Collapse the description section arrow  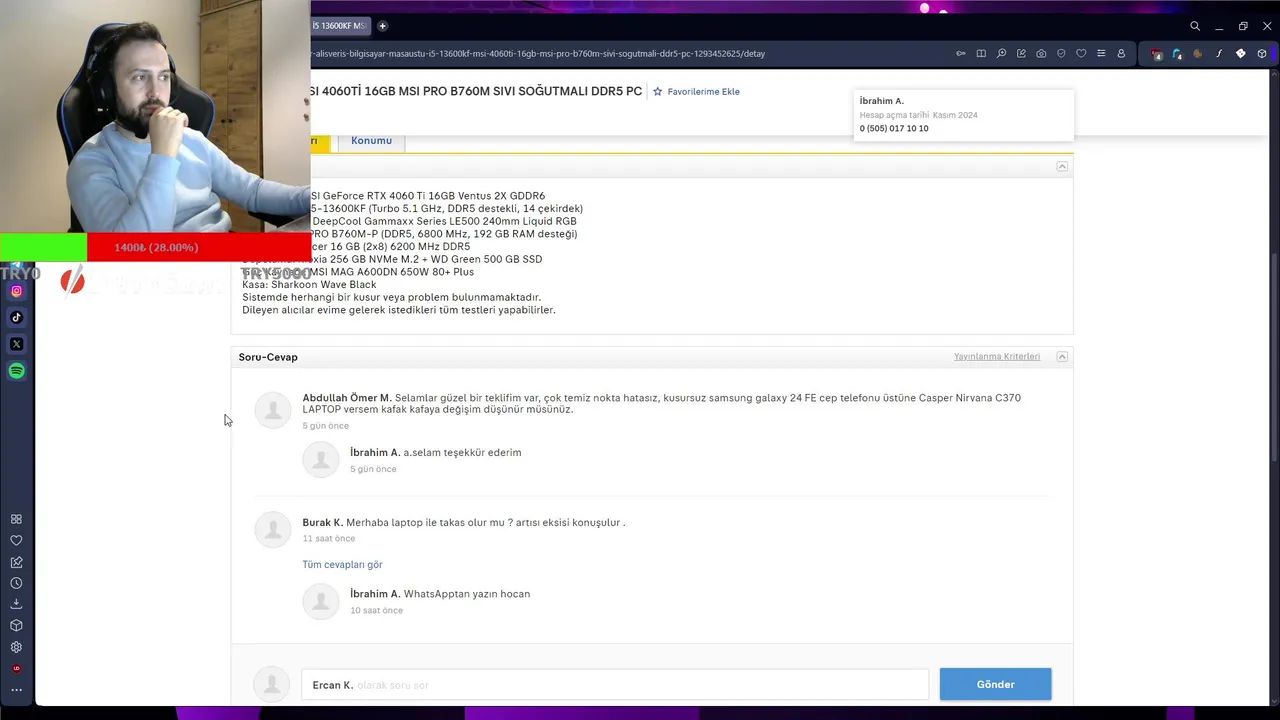1062,166
